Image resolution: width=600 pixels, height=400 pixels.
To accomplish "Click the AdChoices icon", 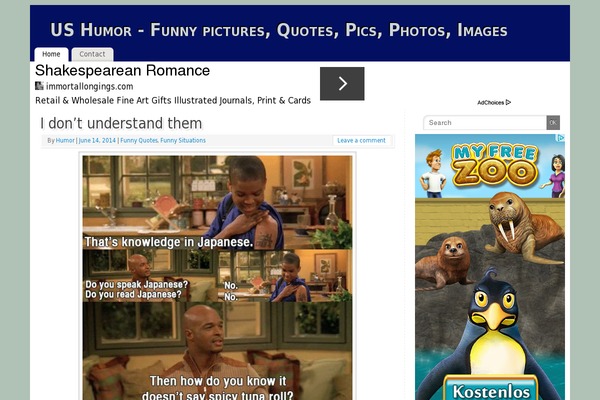I will [x=508, y=102].
